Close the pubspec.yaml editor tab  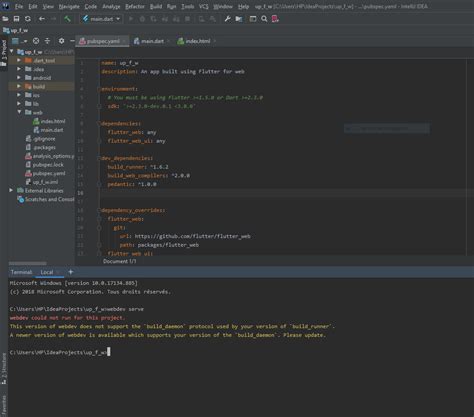[124, 41]
